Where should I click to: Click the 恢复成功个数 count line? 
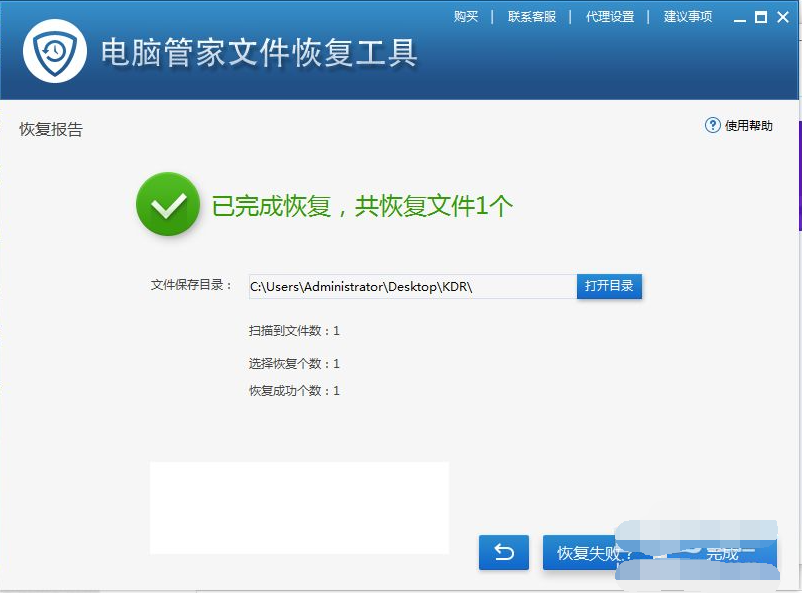(x=294, y=391)
